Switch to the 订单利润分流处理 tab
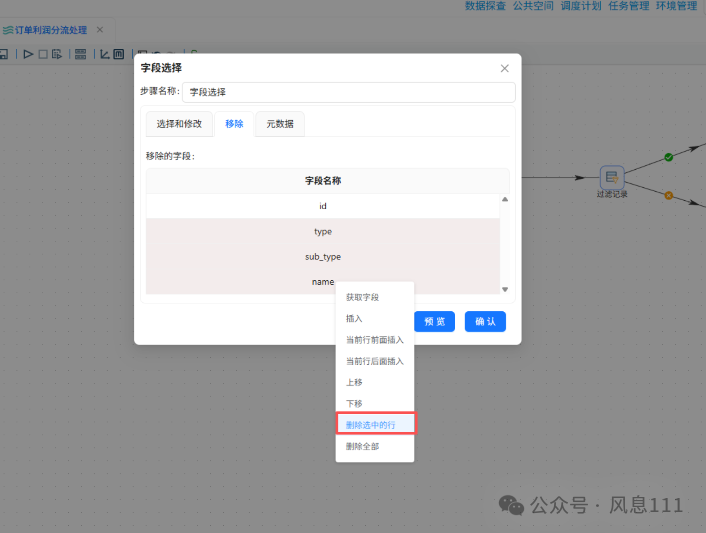Screen dimensions: 706x533 [x=50, y=30]
